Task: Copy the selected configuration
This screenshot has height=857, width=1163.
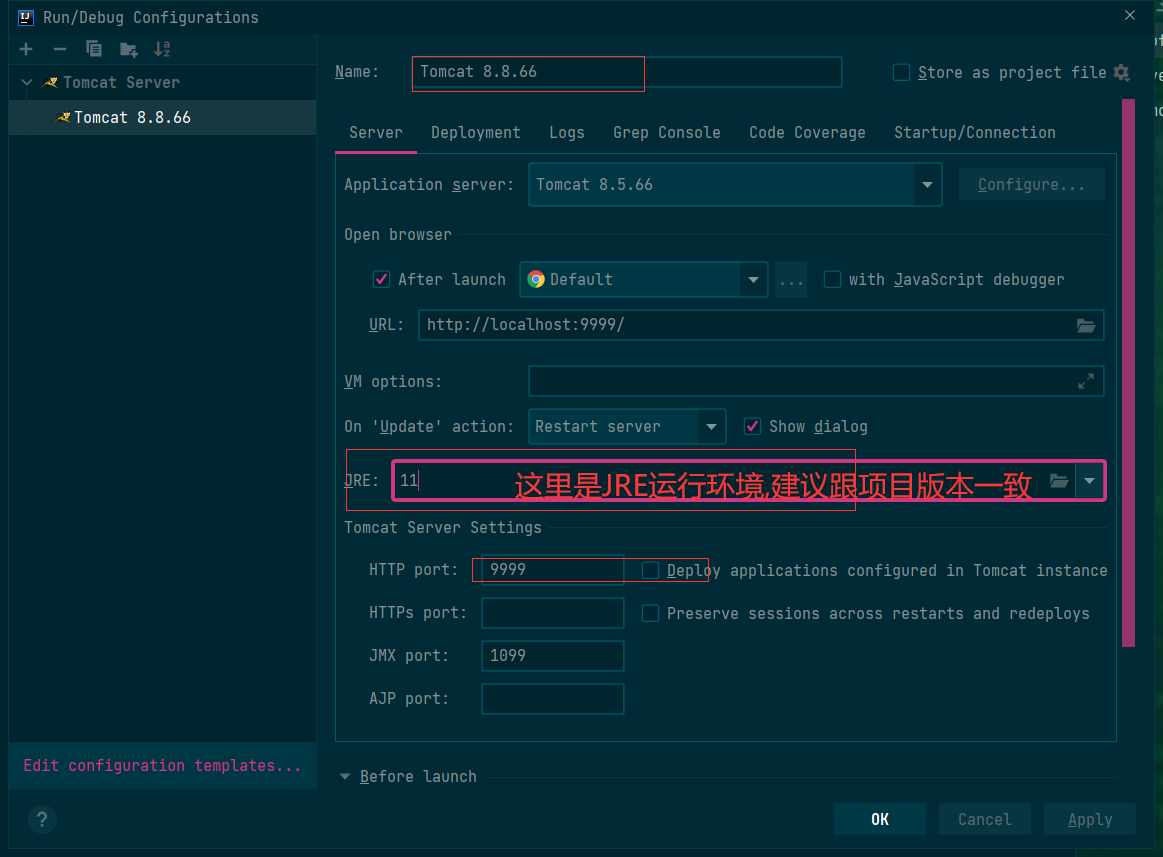Action: pyautogui.click(x=93, y=49)
